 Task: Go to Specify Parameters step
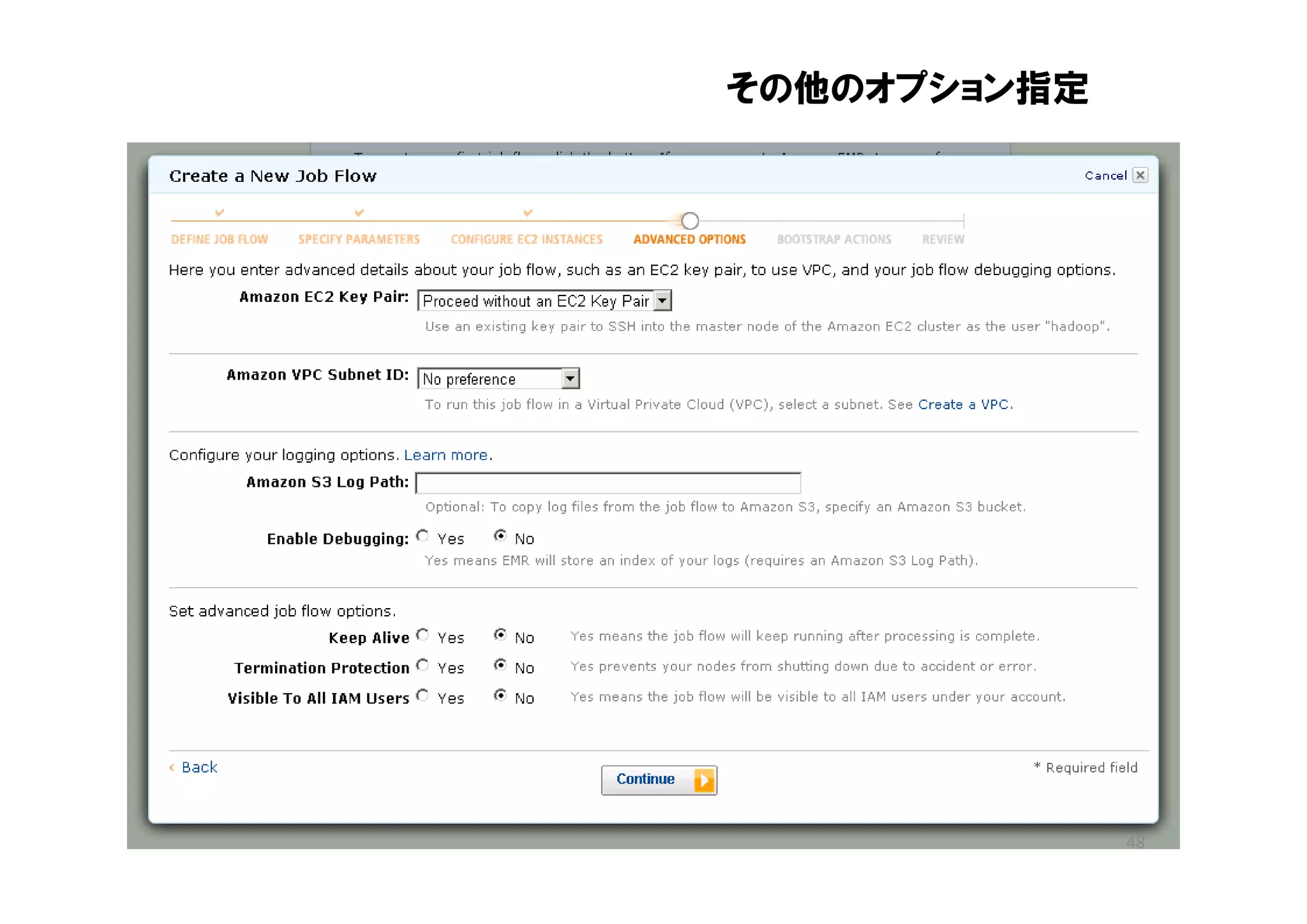359,239
